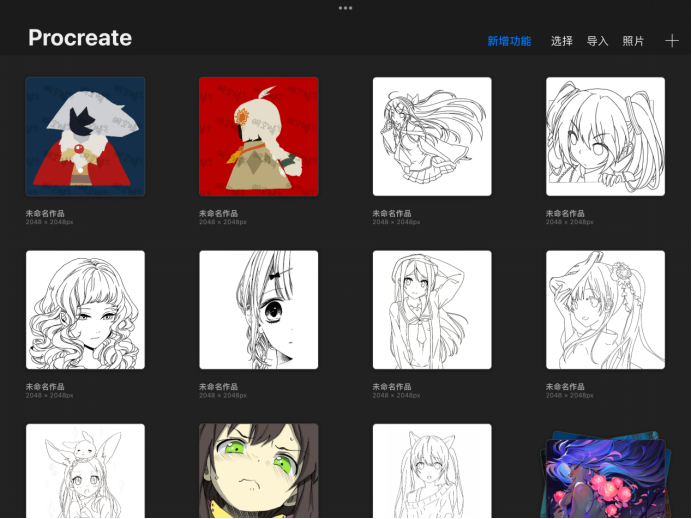The height and width of the screenshot is (519, 692).
Task: Tap 未命名作品 title under twin-tail line art
Action: 565,213
